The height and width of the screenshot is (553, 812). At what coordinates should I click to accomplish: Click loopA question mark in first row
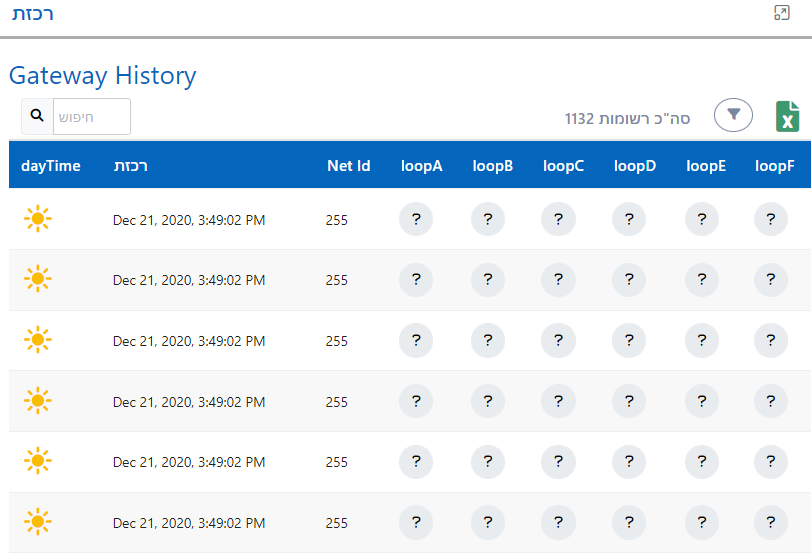pos(416,219)
